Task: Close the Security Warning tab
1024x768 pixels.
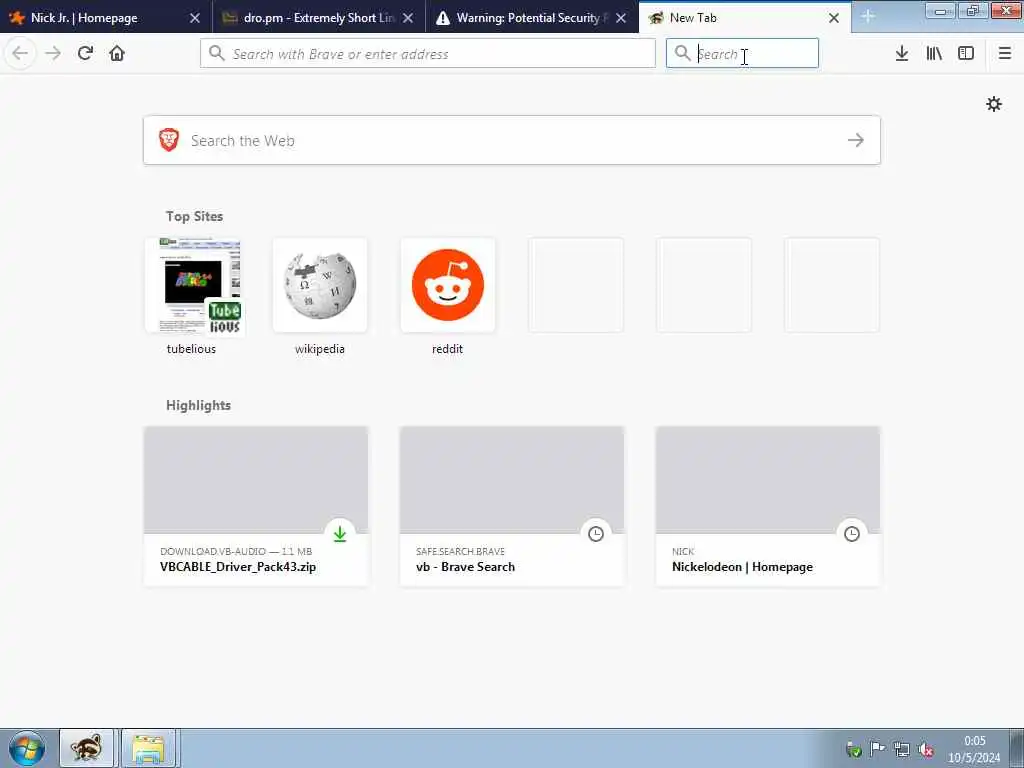Action: coord(621,18)
